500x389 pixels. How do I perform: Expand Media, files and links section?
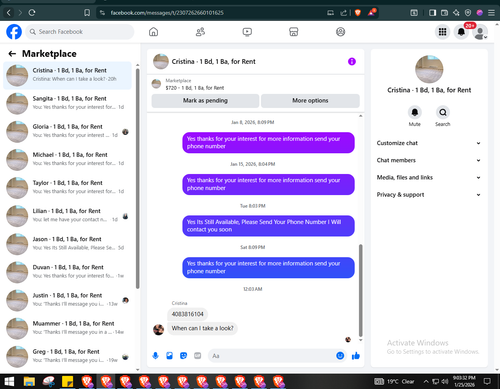point(429,177)
